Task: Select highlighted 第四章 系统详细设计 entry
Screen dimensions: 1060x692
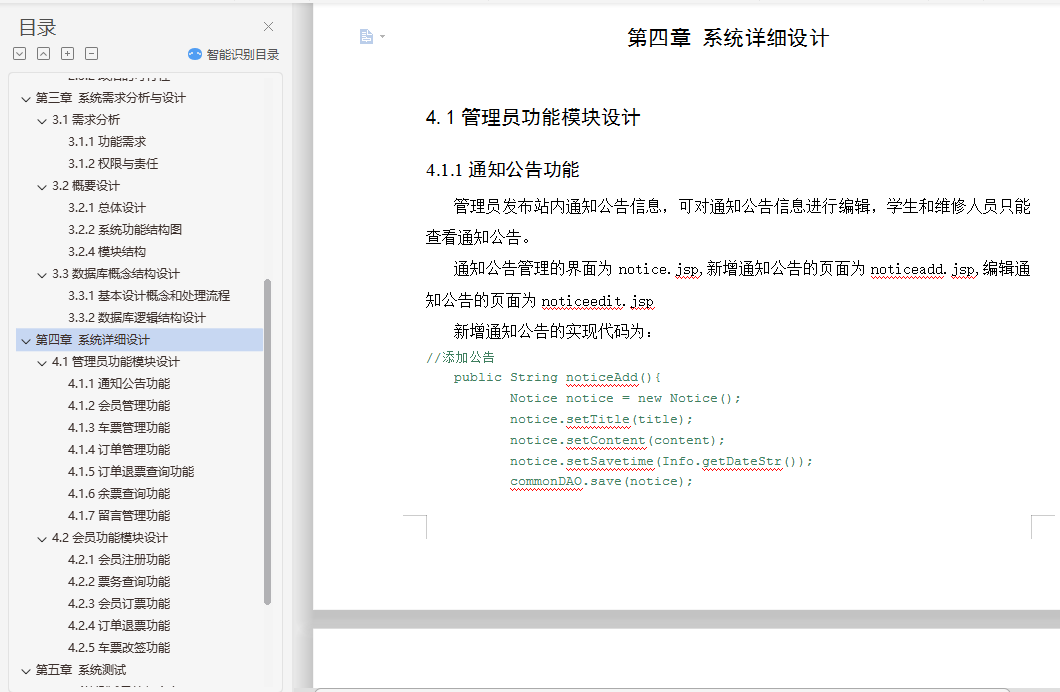Action: click(x=139, y=339)
